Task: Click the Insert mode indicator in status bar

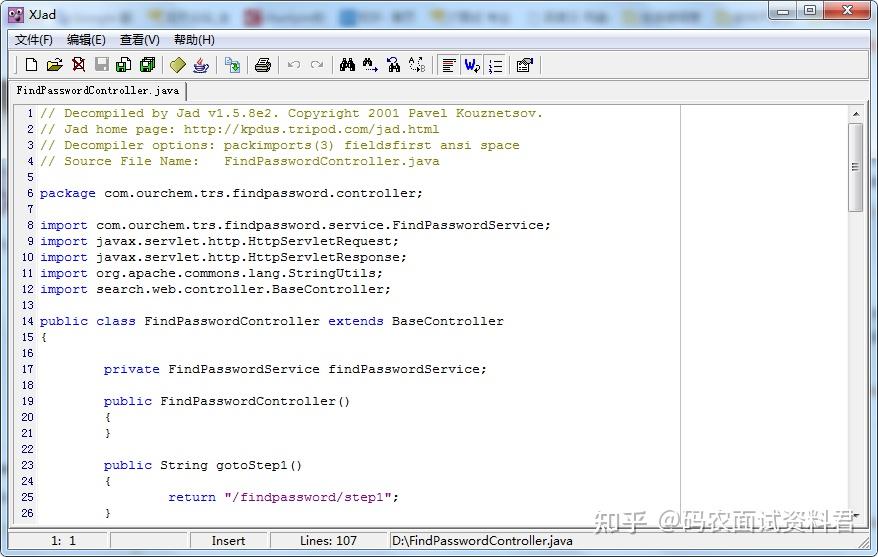Action: pos(228,541)
